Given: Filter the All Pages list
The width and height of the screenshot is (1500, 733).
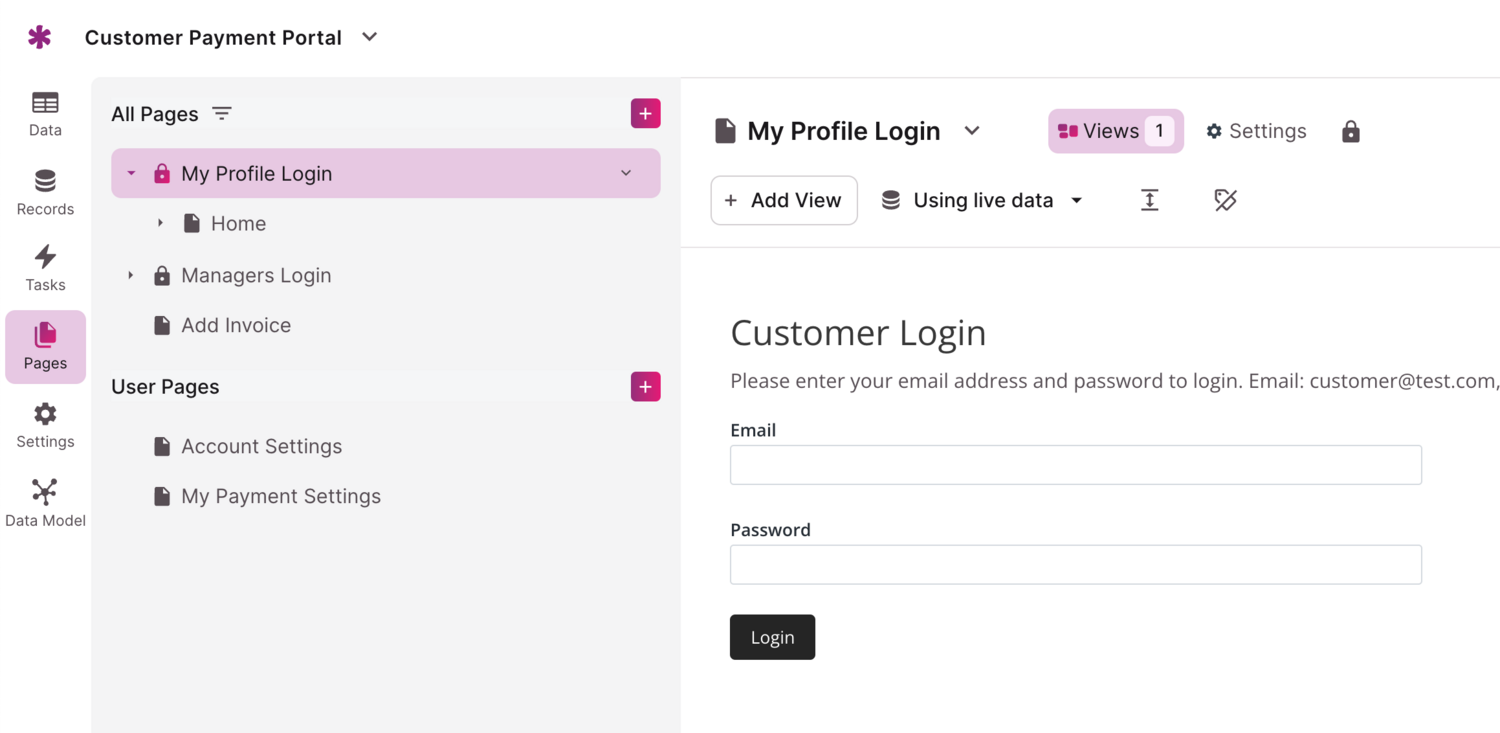Looking at the screenshot, I should click(222, 114).
